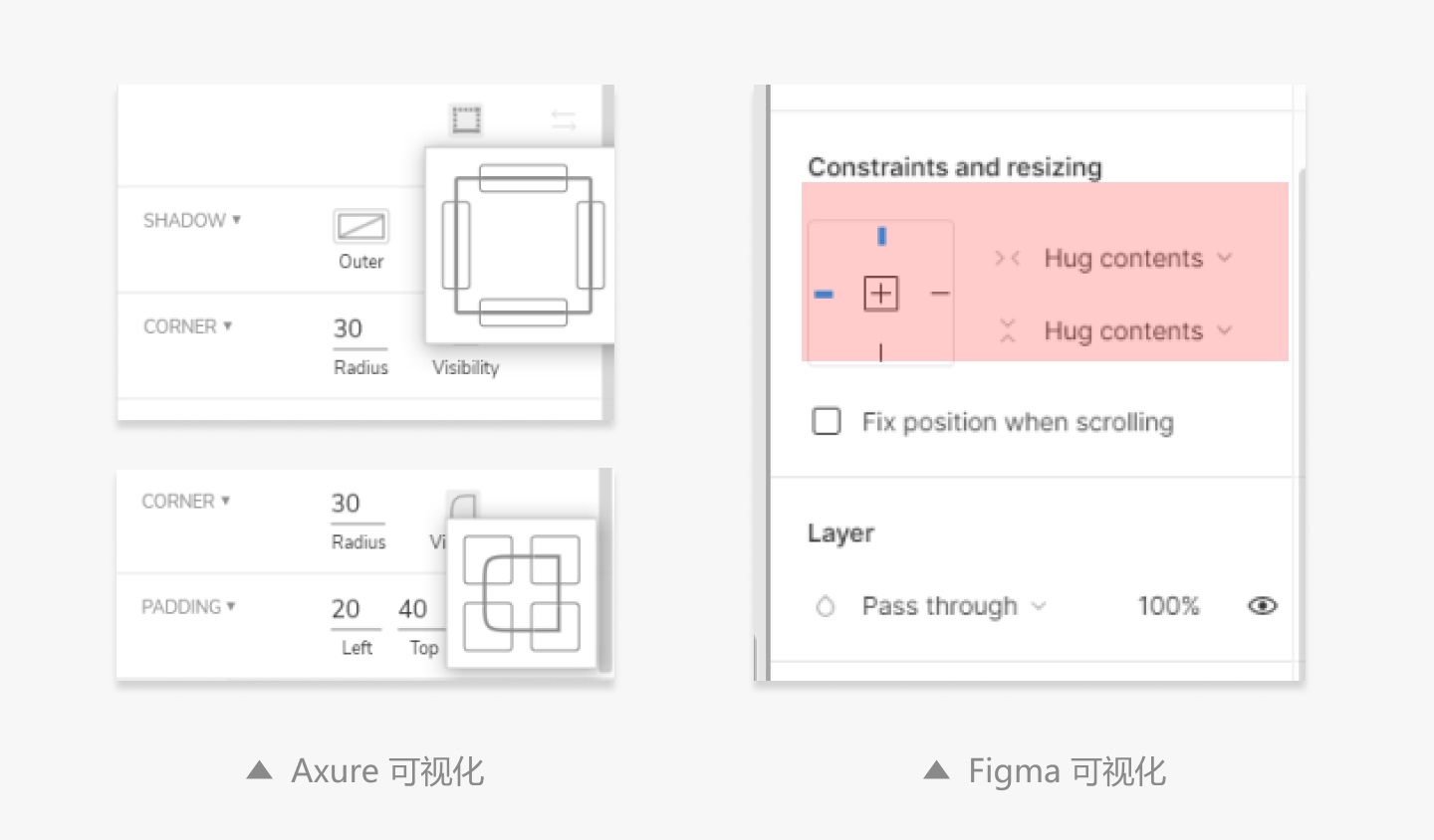This screenshot has width=1434, height=840.
Task: Click the bottom-right corner visibility square
Action: [x=555, y=626]
